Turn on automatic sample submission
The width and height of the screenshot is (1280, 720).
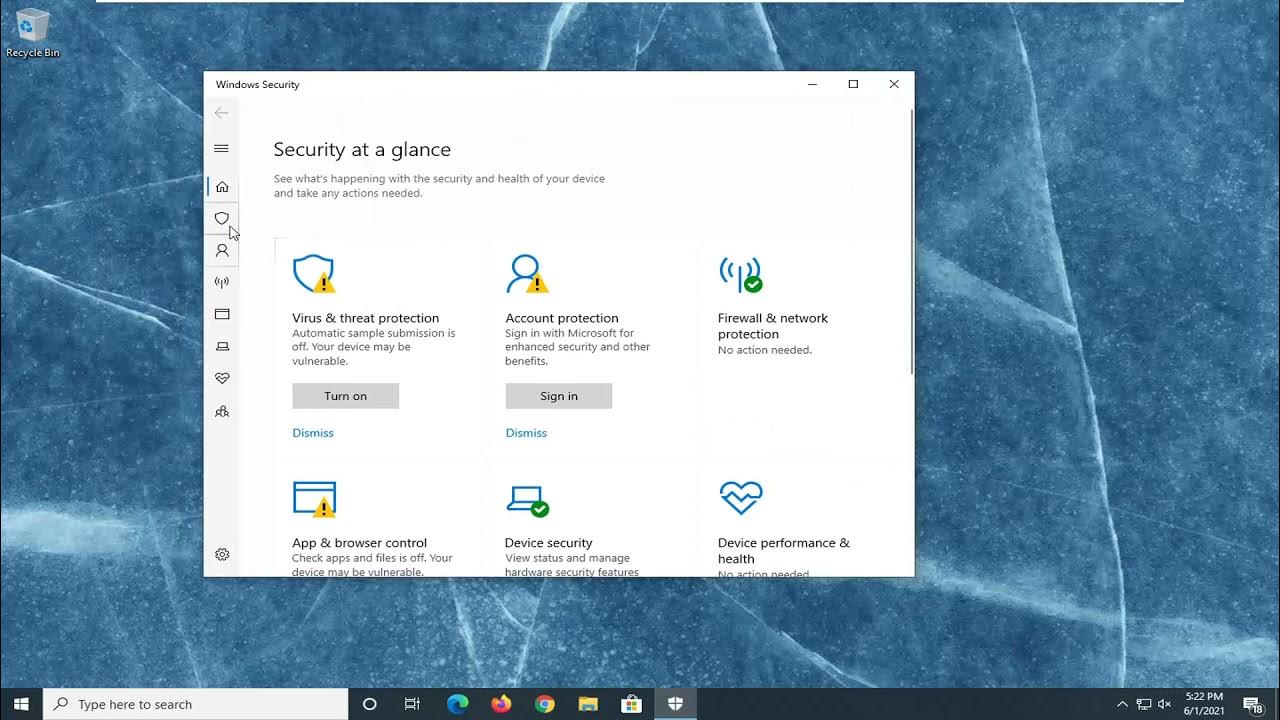345,396
